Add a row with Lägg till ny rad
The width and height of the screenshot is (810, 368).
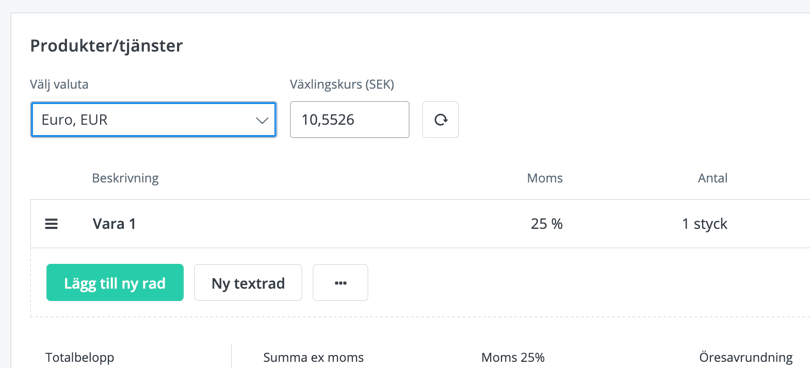[x=115, y=282]
